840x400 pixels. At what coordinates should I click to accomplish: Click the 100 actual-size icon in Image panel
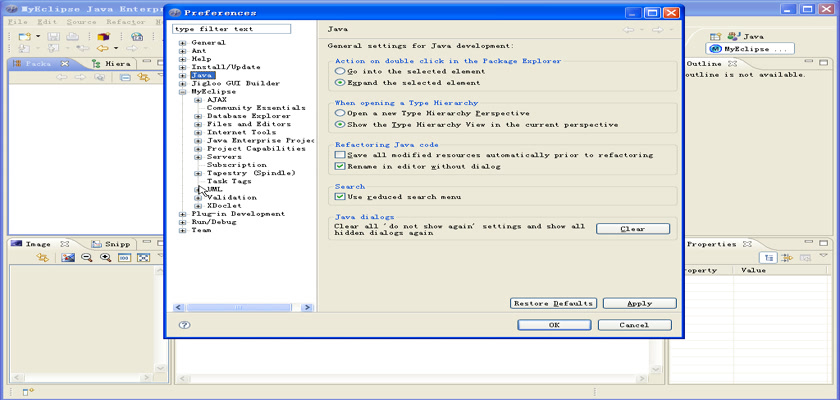(x=124, y=258)
